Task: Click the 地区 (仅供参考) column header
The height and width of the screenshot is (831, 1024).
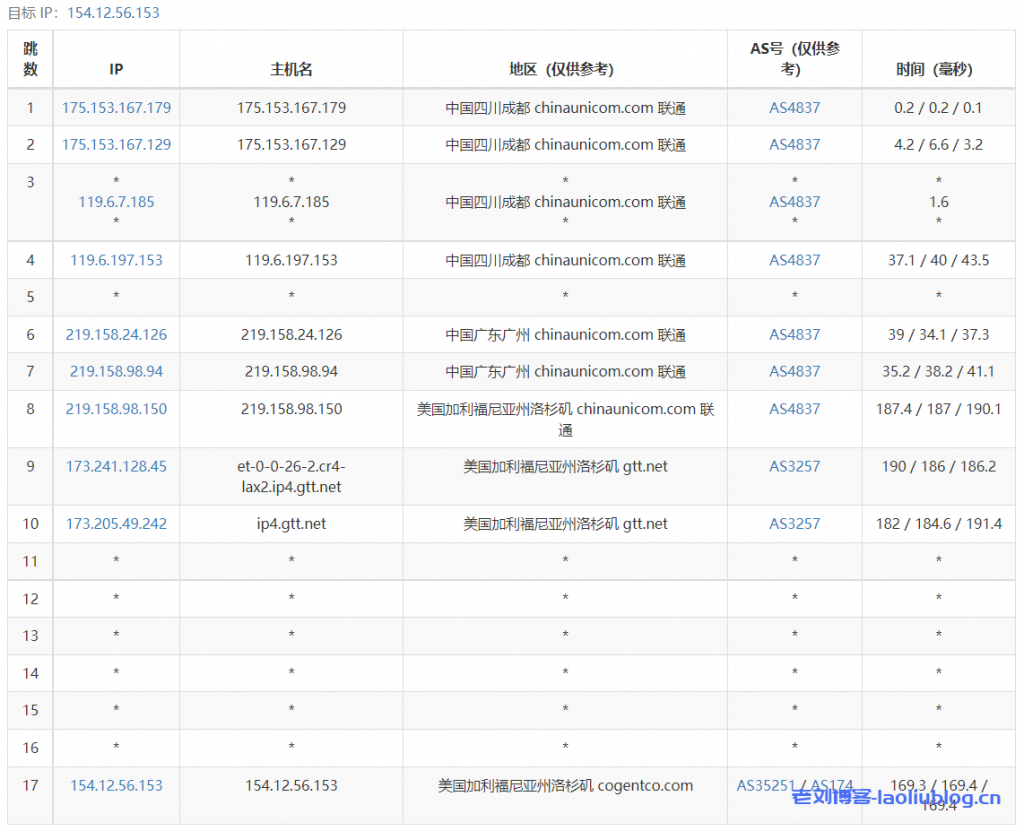Action: coord(565,69)
